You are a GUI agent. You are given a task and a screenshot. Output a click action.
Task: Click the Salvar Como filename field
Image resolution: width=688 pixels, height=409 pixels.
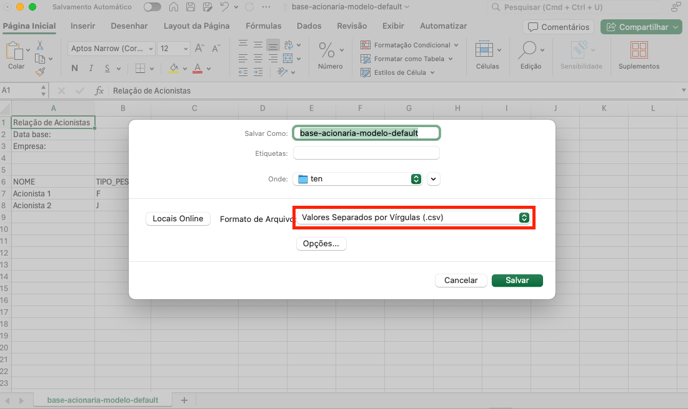(366, 133)
